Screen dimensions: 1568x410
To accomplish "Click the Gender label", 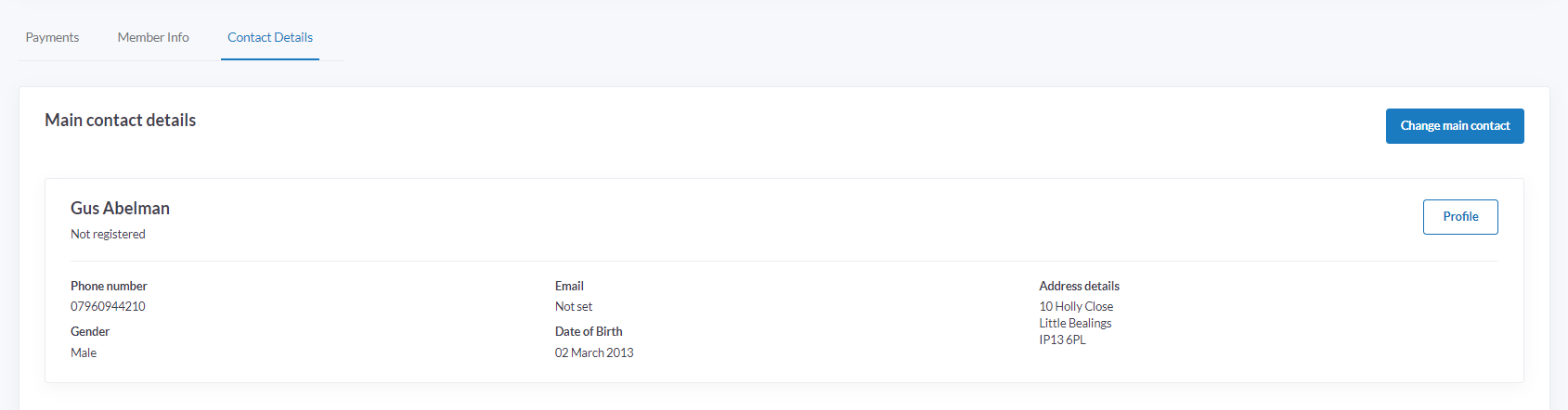I will click(90, 332).
